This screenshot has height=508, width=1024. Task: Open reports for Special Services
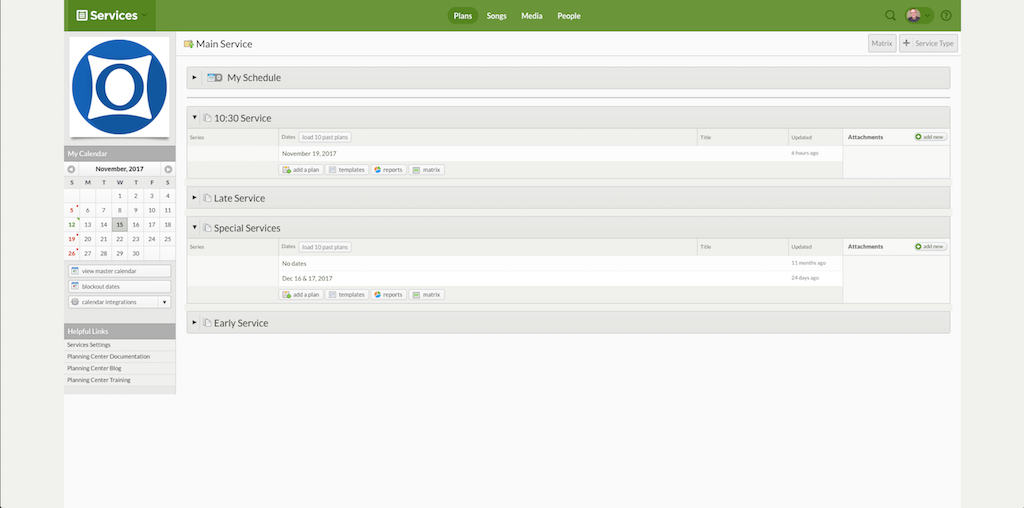click(x=389, y=294)
